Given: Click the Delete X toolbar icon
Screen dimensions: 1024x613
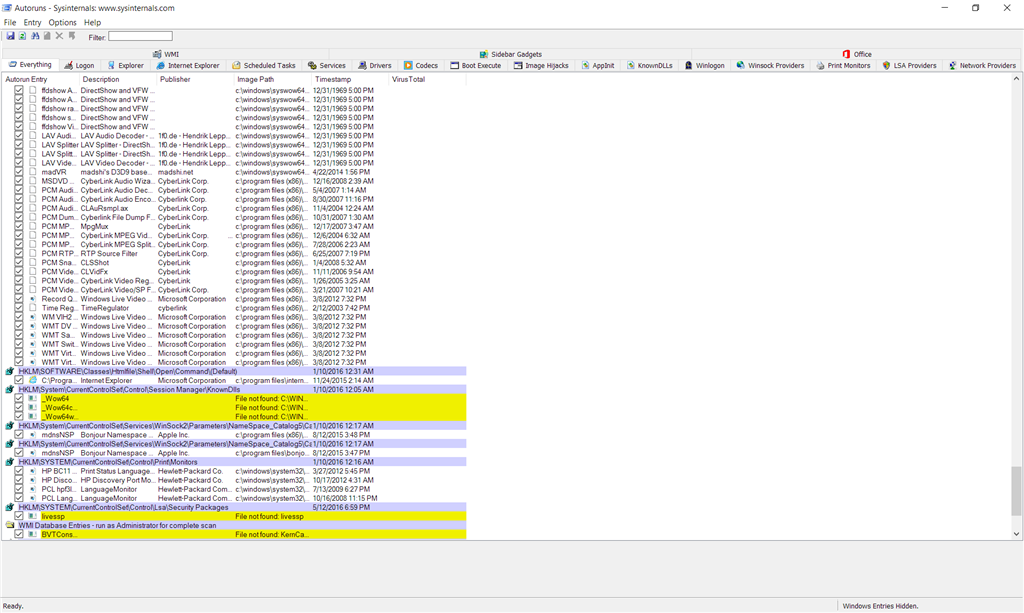Looking at the screenshot, I should pyautogui.click(x=59, y=36).
